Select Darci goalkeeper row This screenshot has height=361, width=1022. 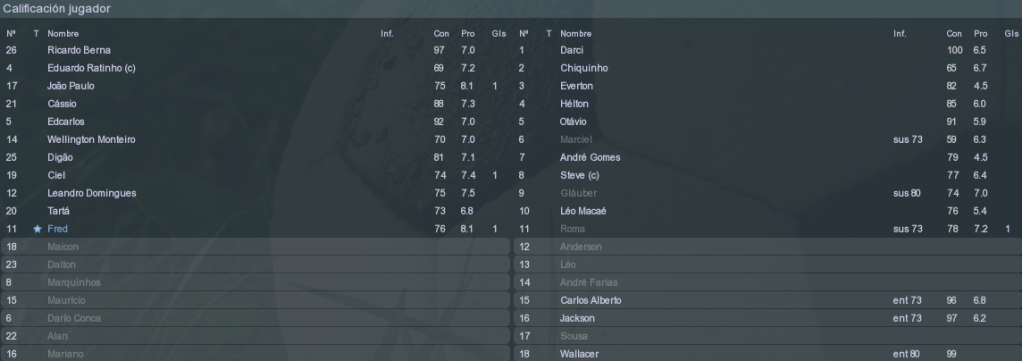pyautogui.click(x=768, y=50)
